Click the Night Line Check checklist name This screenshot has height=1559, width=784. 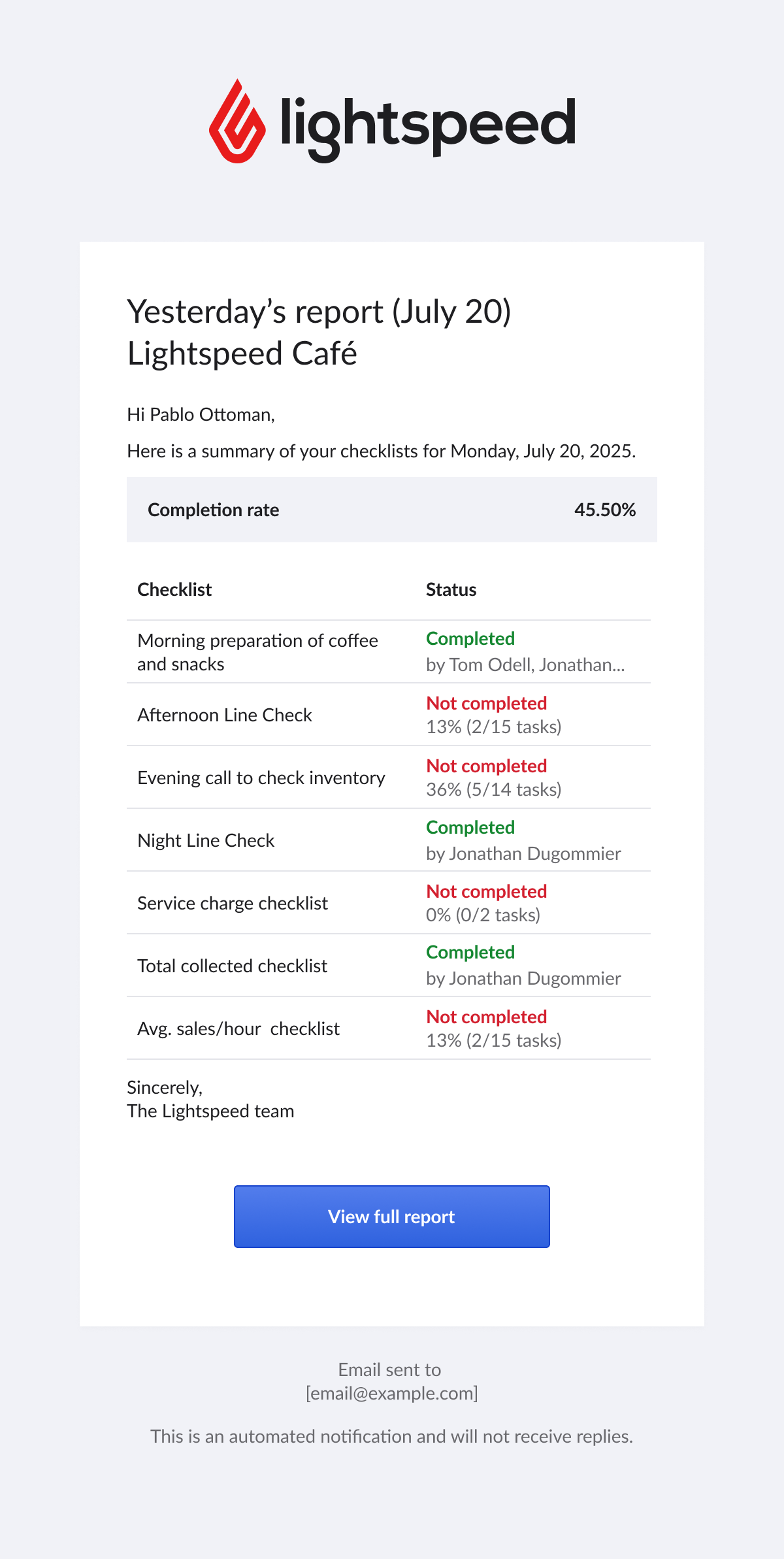point(206,840)
